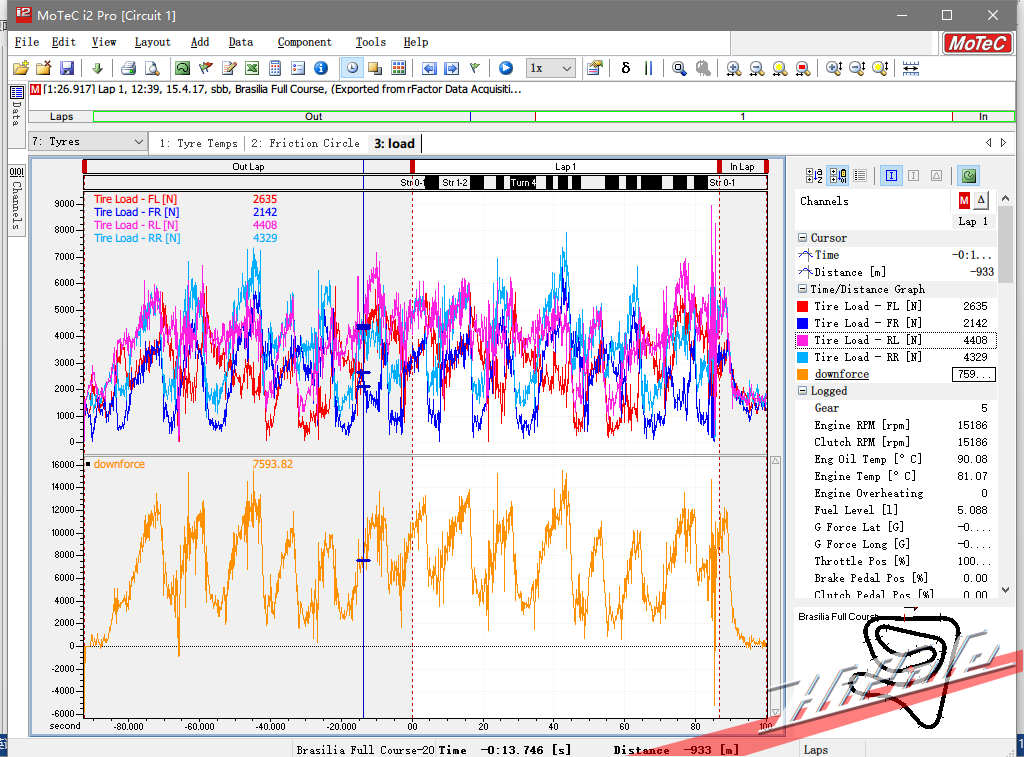Collapse the Cursor group in Channels
The width and height of the screenshot is (1024, 757).
pos(803,238)
